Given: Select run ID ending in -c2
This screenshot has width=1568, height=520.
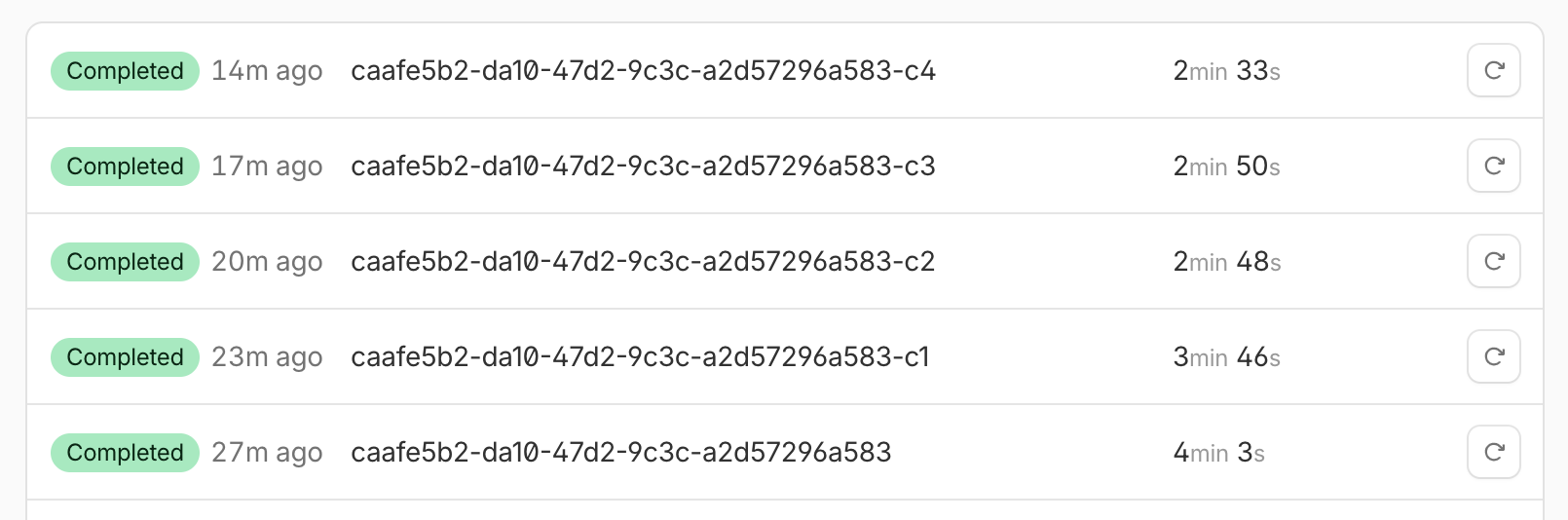Looking at the screenshot, I should click(x=643, y=262).
